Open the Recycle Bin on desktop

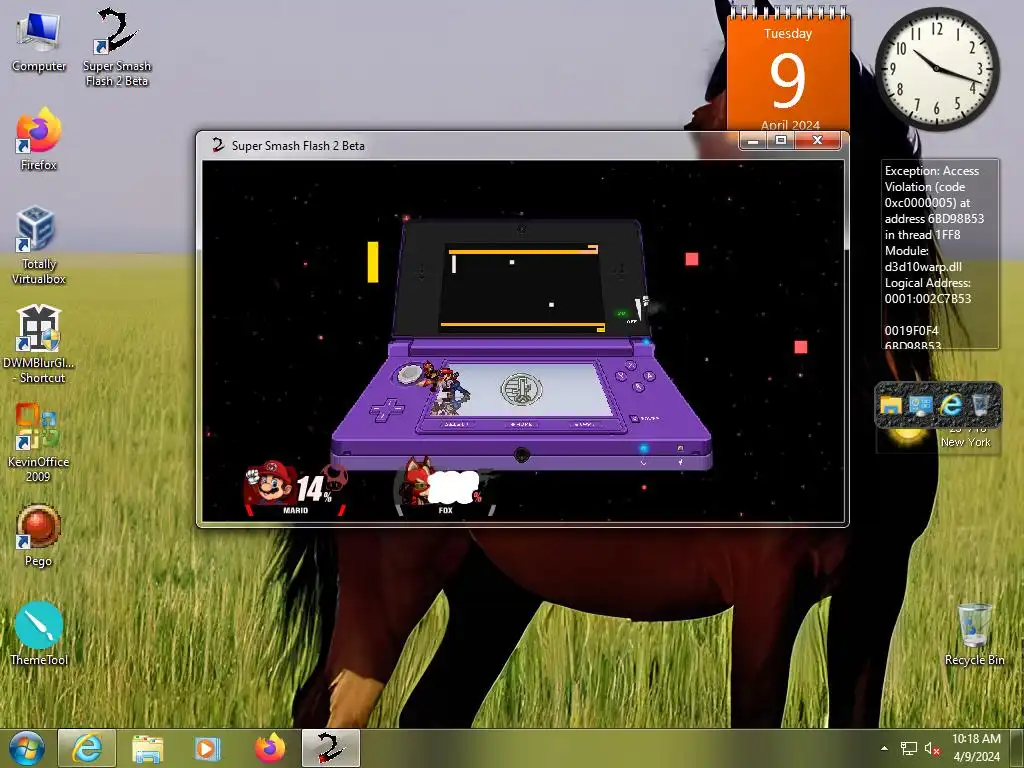pos(974,633)
